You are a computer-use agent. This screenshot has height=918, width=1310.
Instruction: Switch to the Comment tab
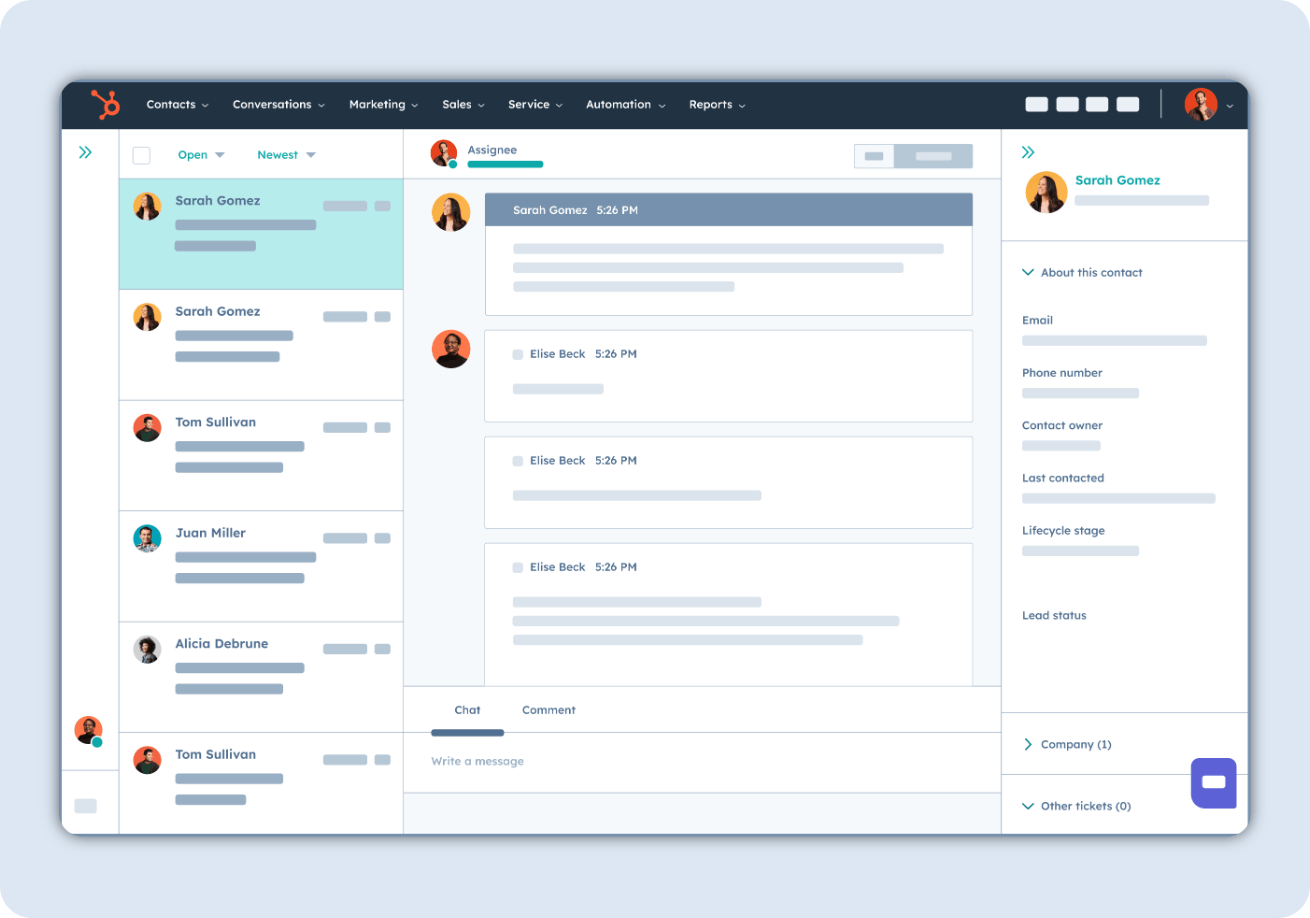(548, 710)
